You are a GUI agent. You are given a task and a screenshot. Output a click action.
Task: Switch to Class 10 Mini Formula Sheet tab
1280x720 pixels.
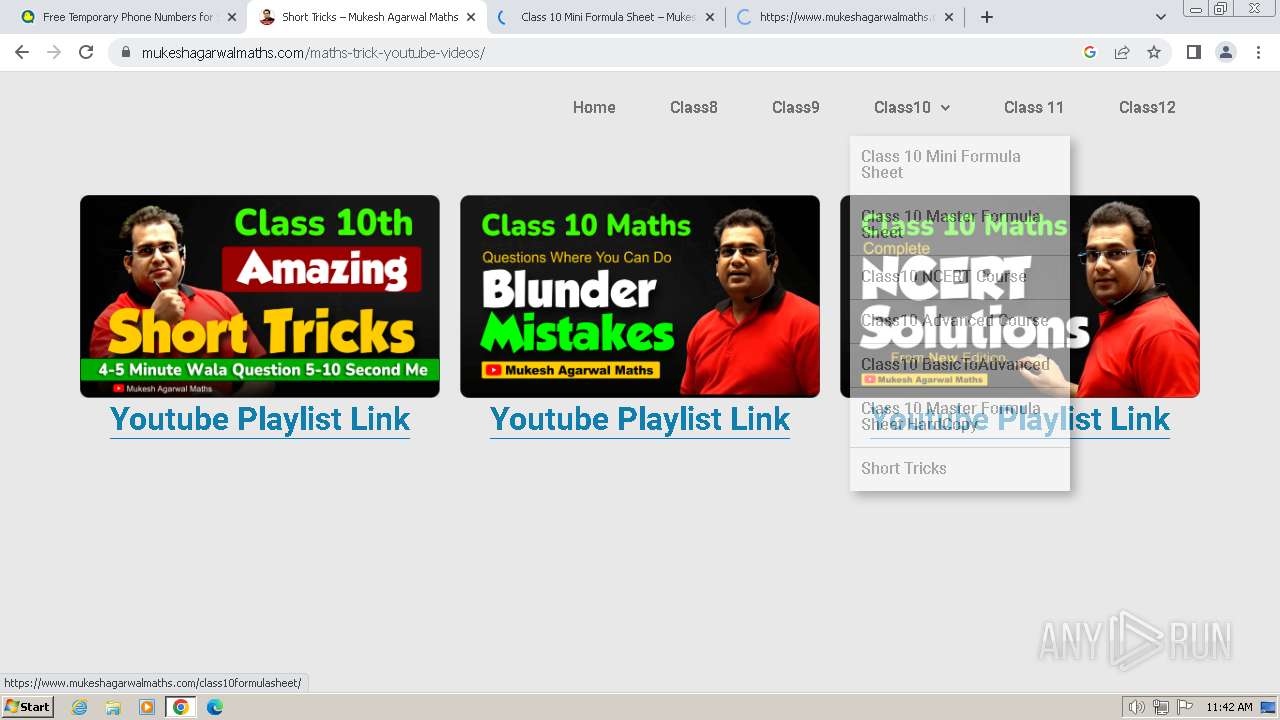click(606, 17)
